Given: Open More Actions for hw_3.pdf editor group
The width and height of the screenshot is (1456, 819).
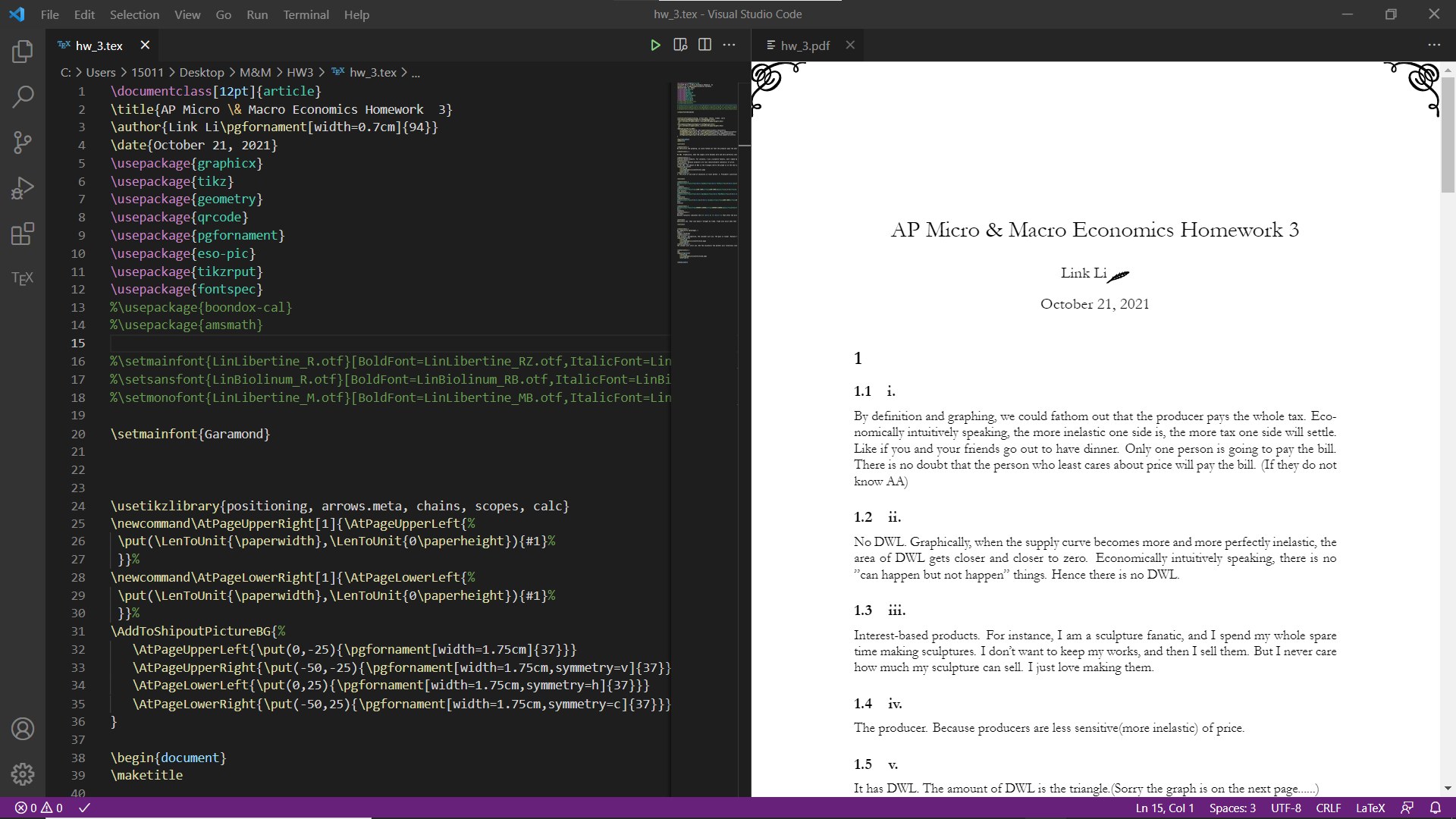Looking at the screenshot, I should coord(1434,45).
